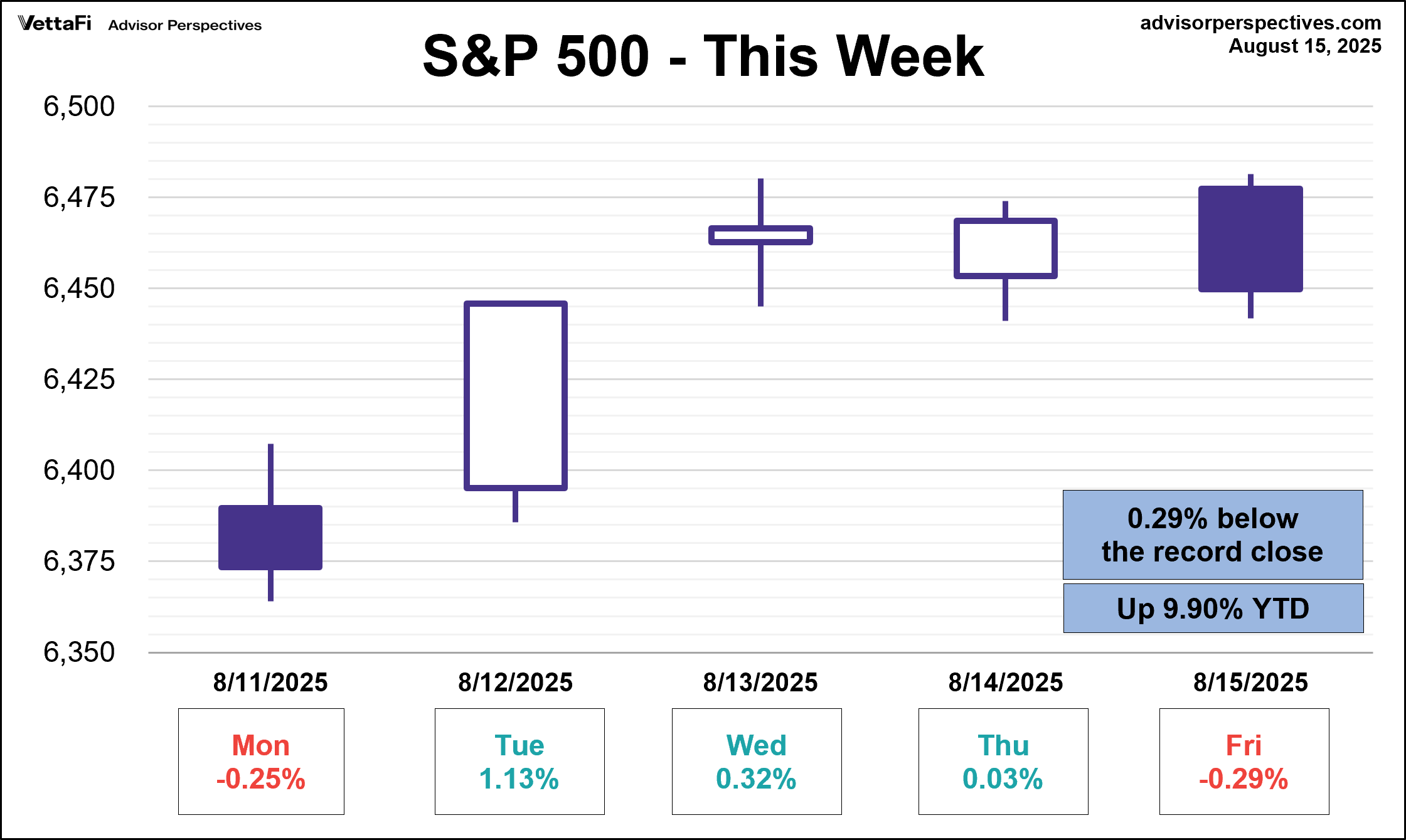This screenshot has height=840, width=1406.
Task: Click the "0.29% below the record close" box
Action: (x=1213, y=534)
